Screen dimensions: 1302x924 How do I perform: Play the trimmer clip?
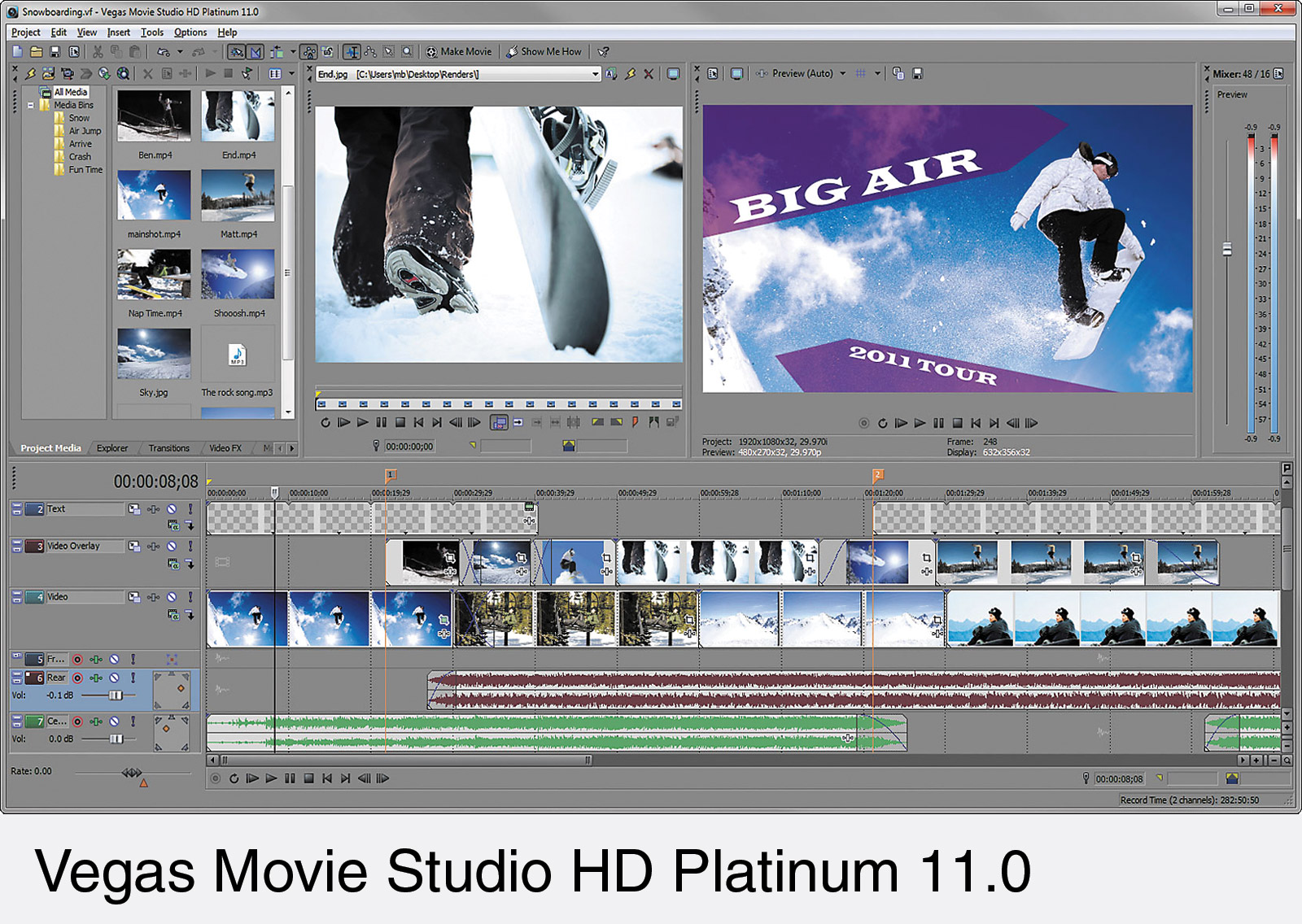(362, 422)
